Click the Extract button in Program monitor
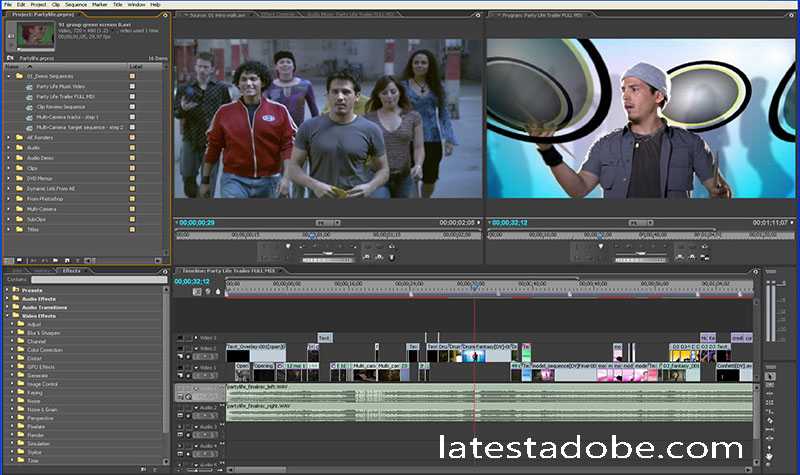The image size is (800, 475). tap(692, 258)
